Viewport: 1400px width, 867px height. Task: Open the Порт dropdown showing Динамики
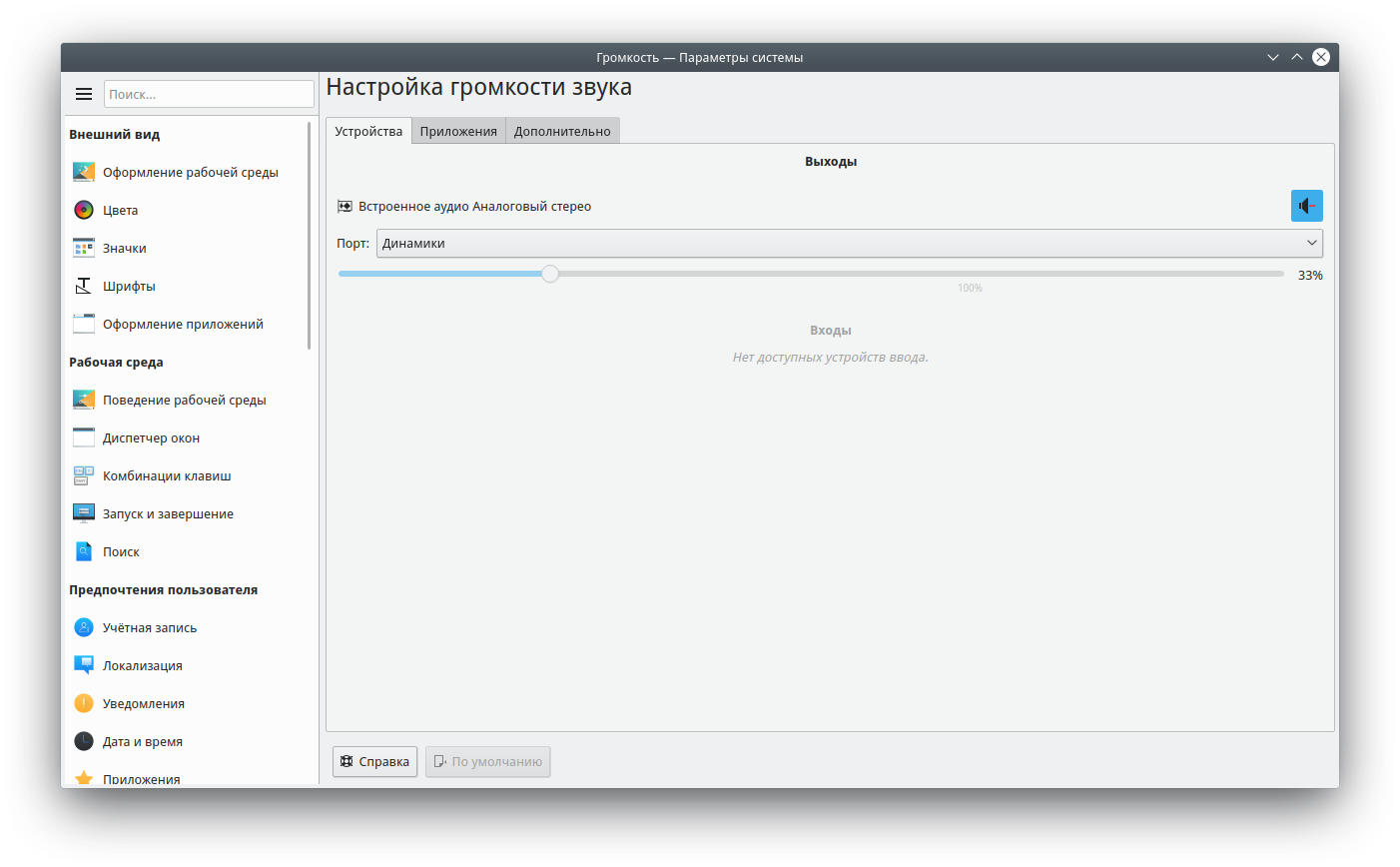tap(849, 243)
